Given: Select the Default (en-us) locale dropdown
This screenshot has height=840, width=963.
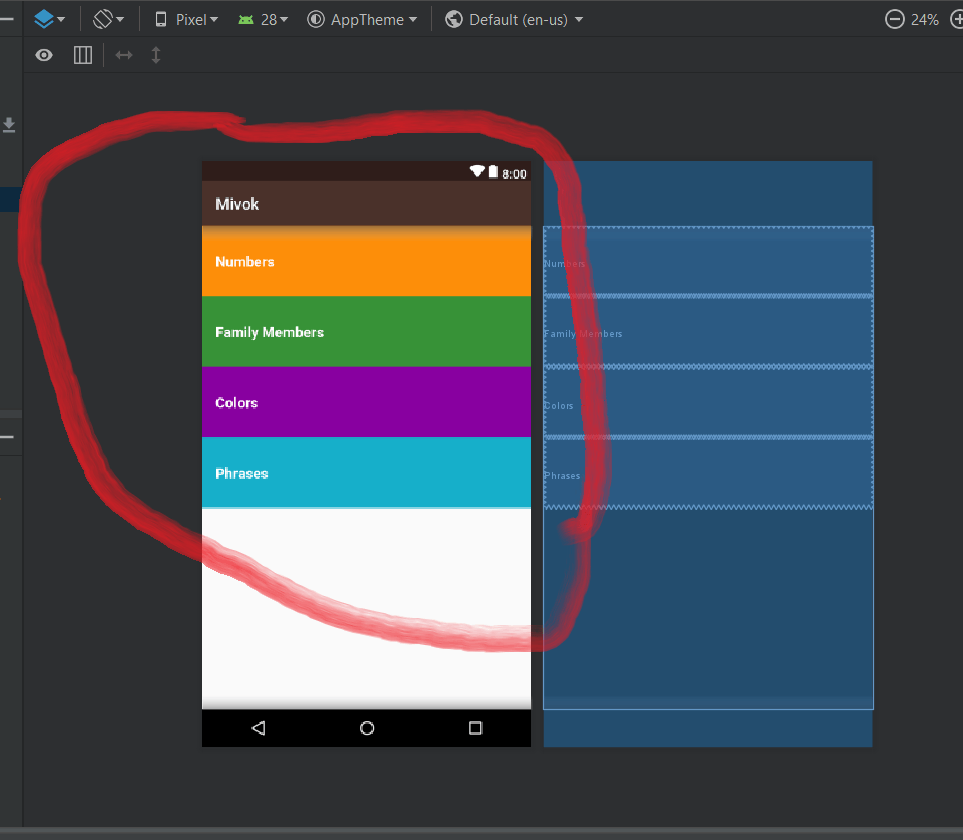Looking at the screenshot, I should pos(514,19).
